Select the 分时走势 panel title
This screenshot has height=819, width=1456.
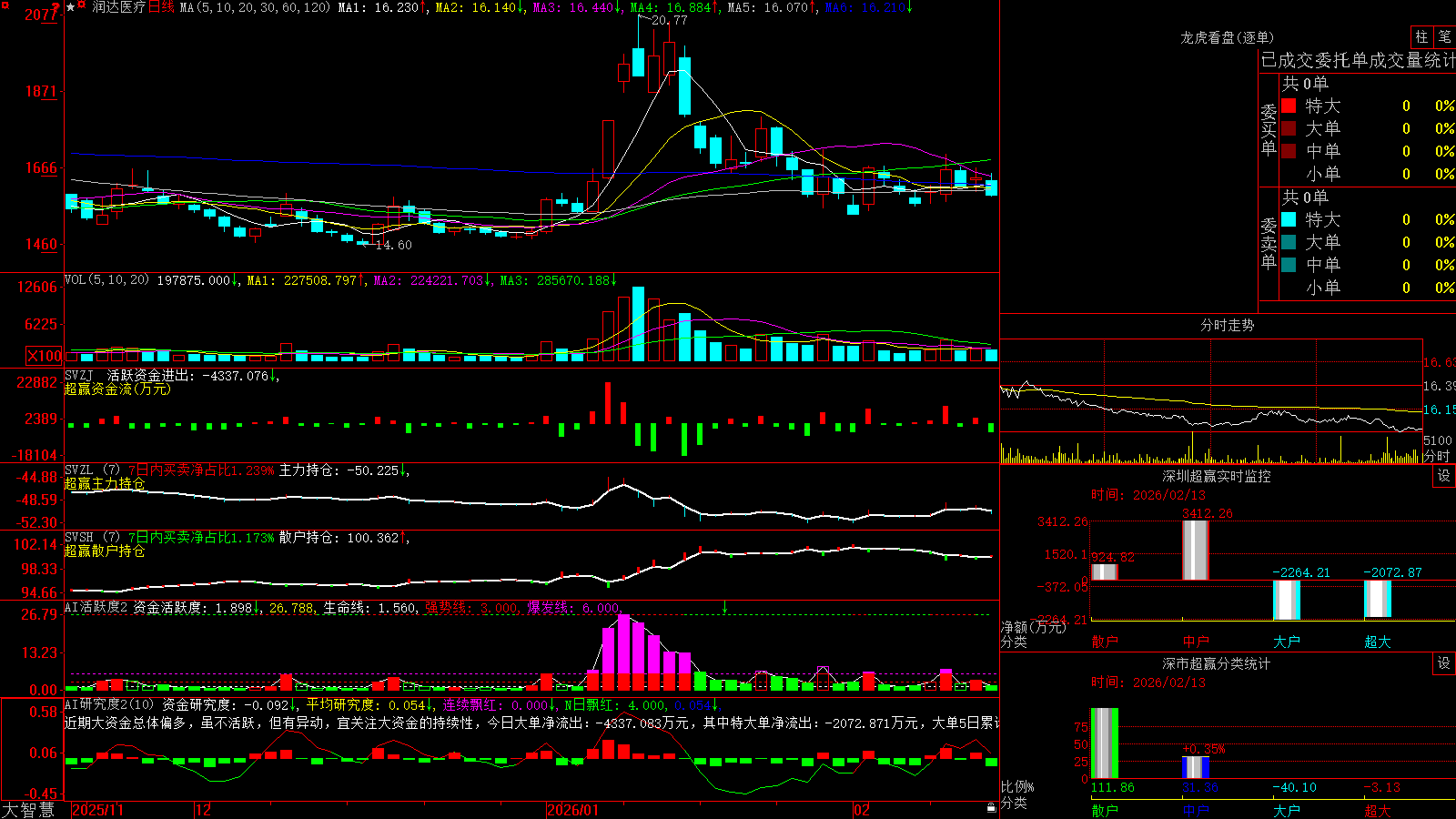pos(1227,325)
